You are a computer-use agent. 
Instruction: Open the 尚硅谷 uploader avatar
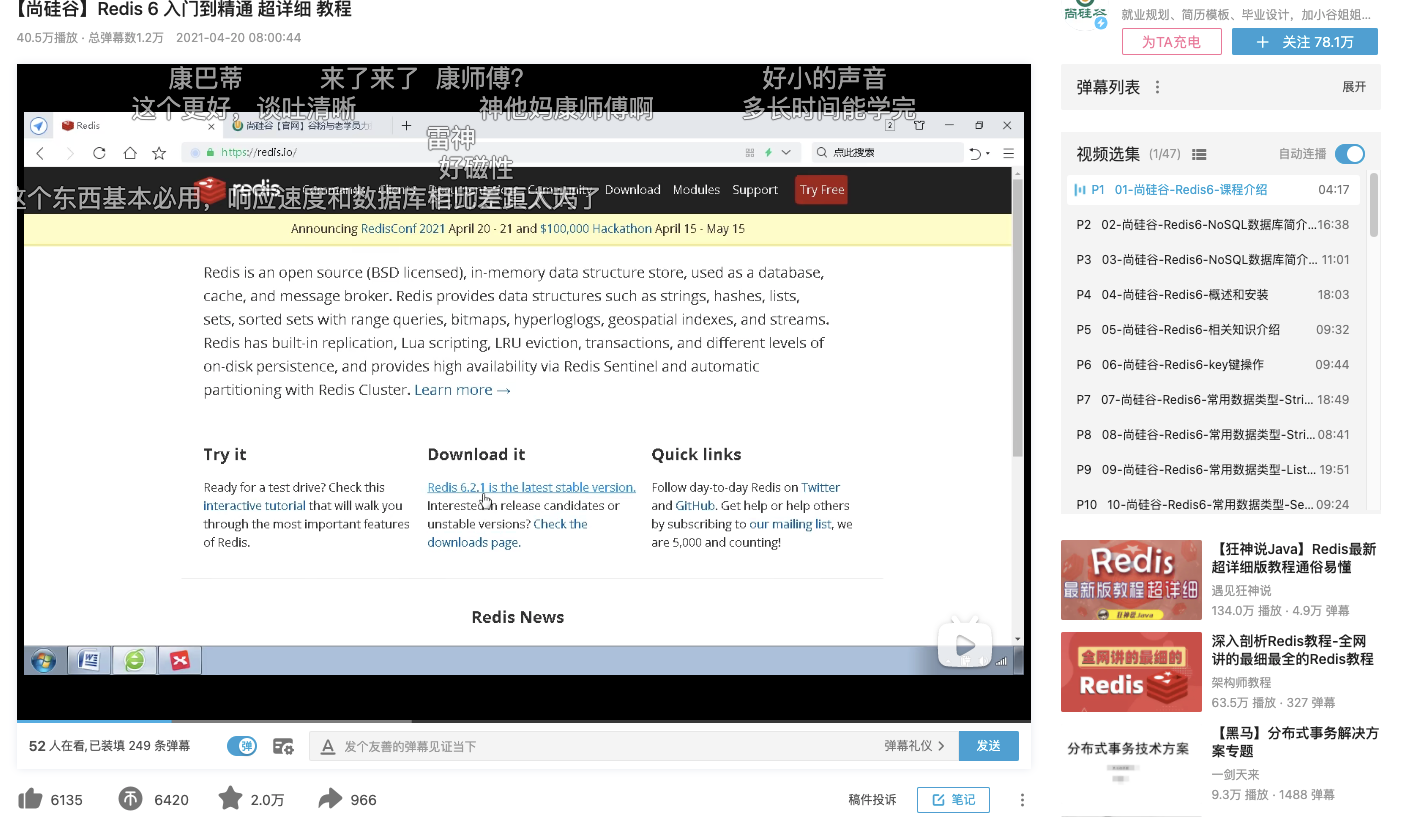1085,12
